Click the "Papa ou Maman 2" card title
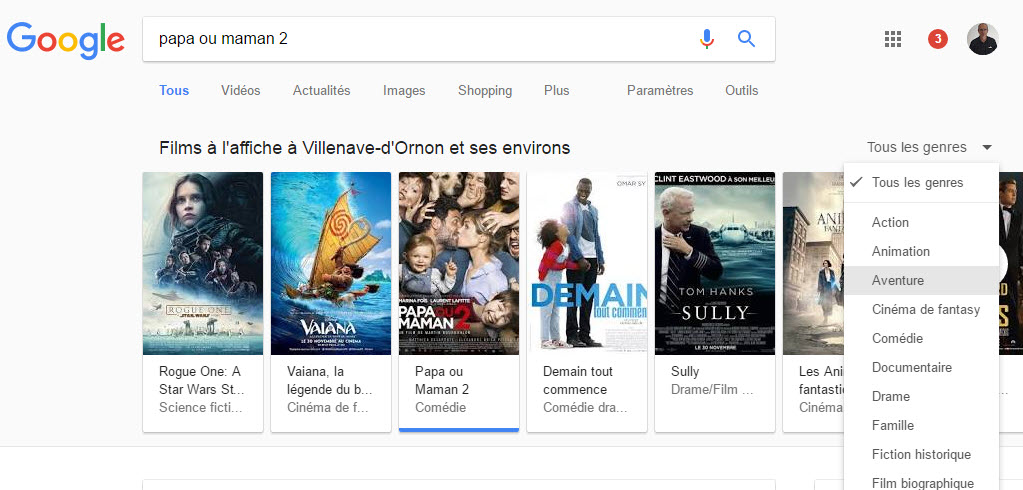 [x=442, y=380]
